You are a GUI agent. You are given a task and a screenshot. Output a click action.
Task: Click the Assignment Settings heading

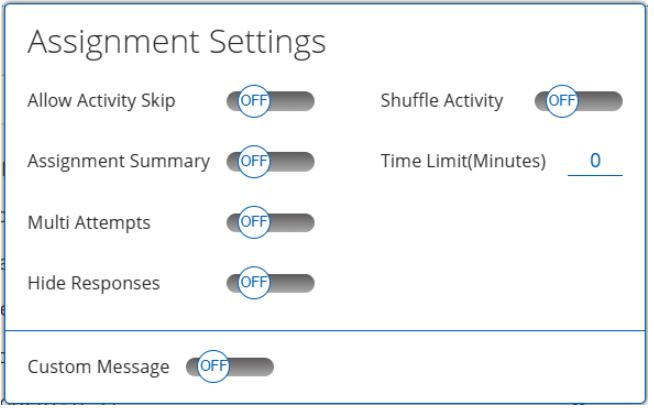click(176, 42)
